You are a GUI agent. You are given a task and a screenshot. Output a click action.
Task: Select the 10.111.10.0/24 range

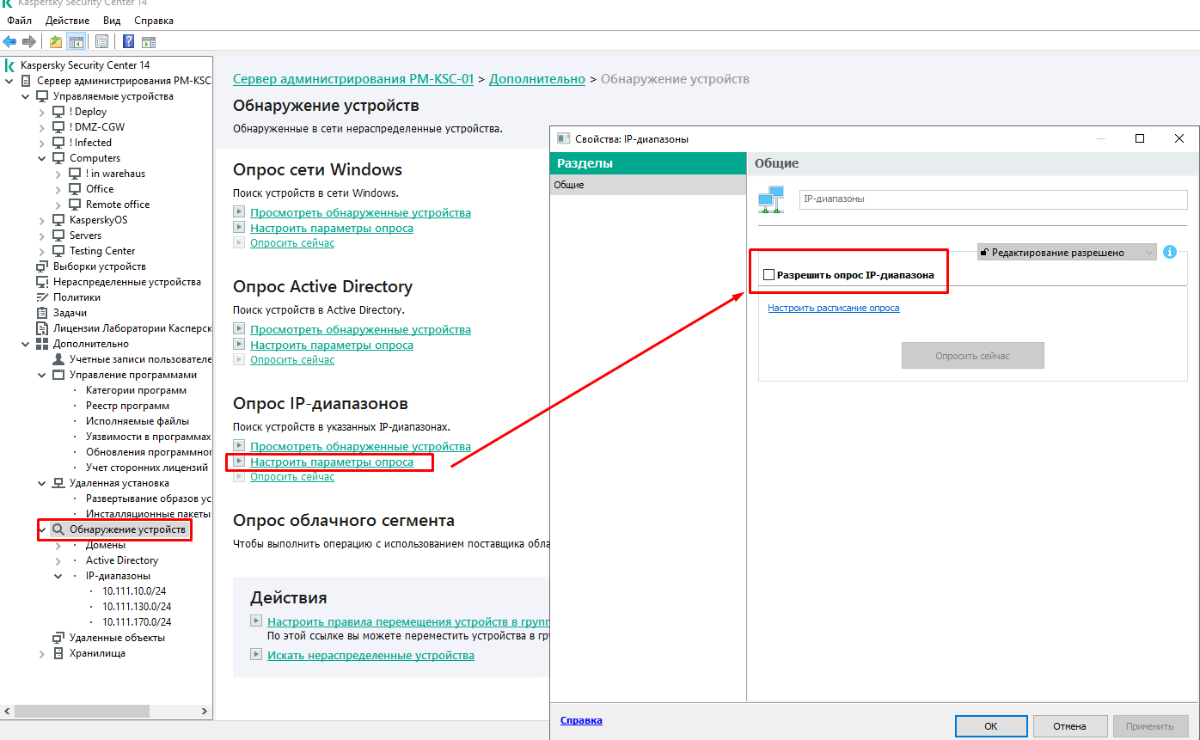pyautogui.click(x=133, y=591)
